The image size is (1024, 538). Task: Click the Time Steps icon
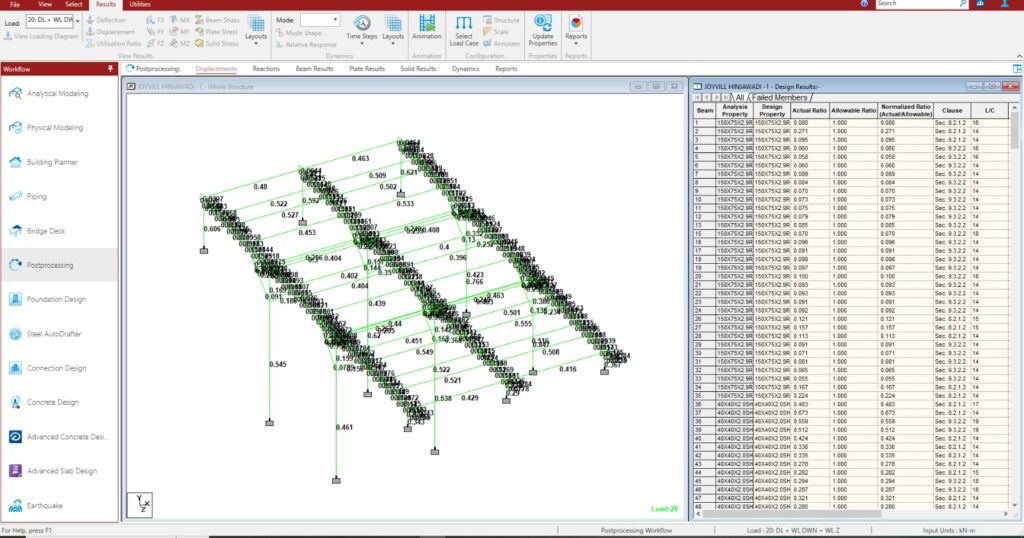pos(361,28)
